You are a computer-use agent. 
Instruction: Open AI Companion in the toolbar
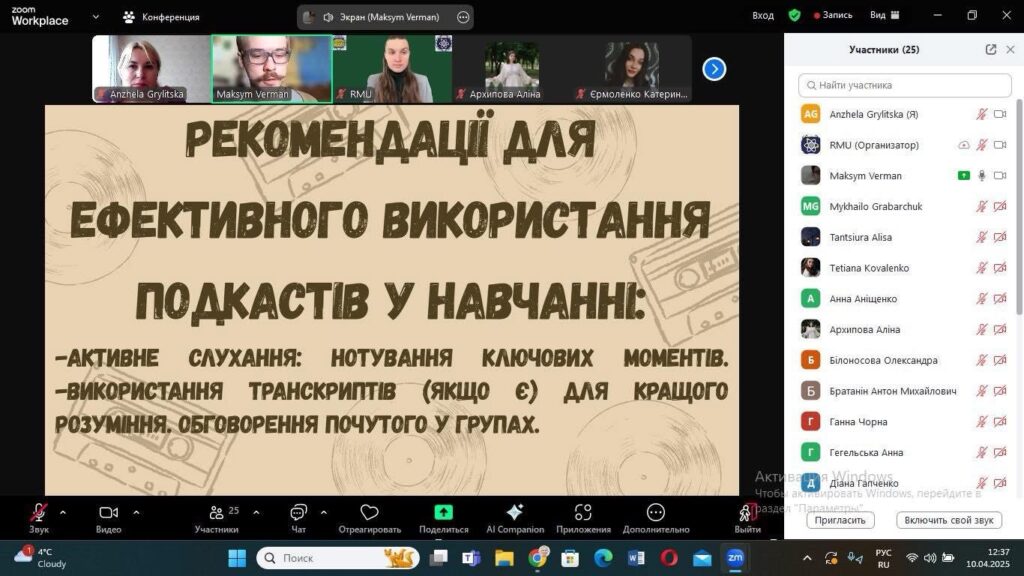pyautogui.click(x=515, y=513)
